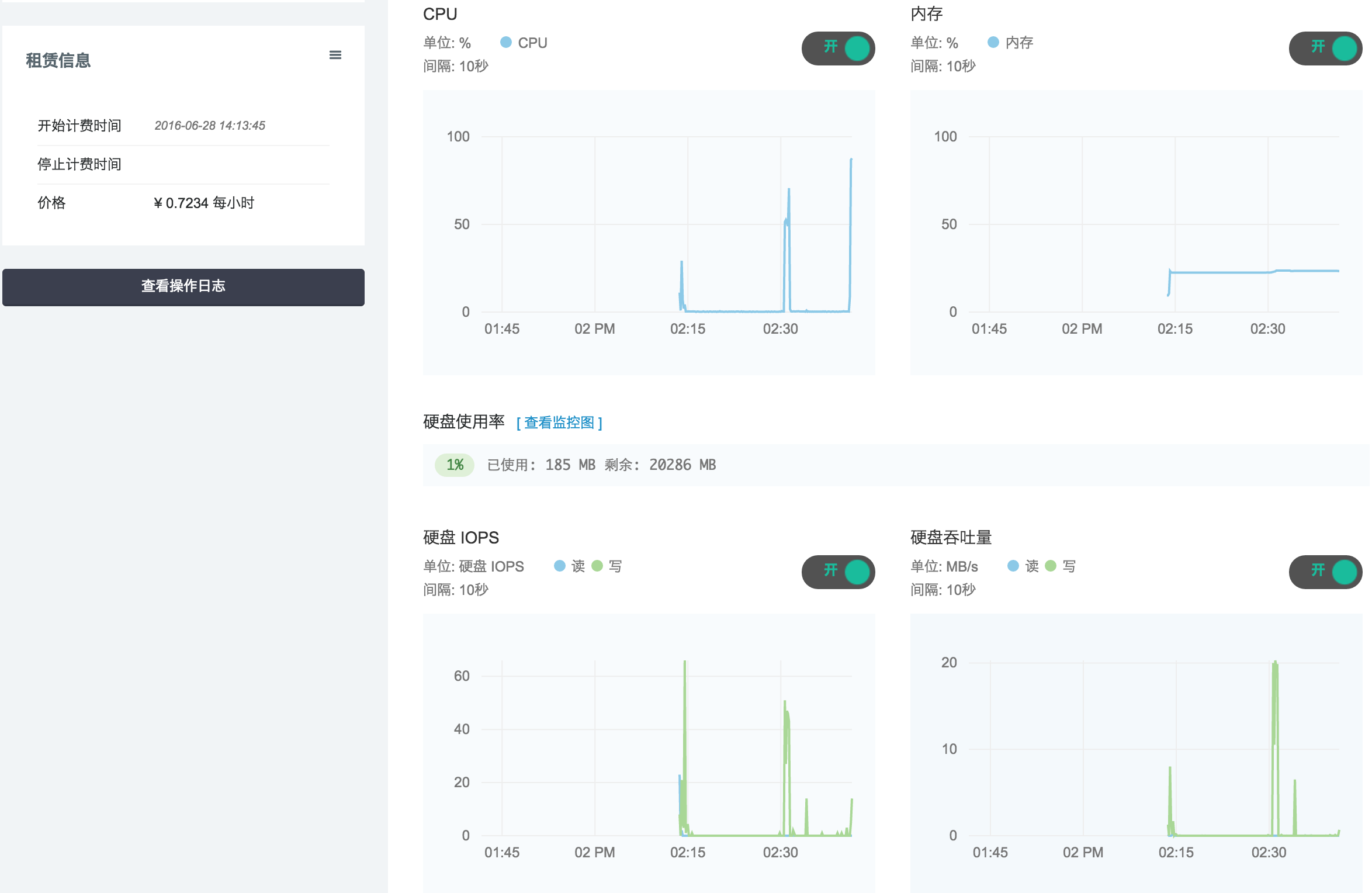
Task: Click the 查看操作日志 button
Action: [x=183, y=287]
